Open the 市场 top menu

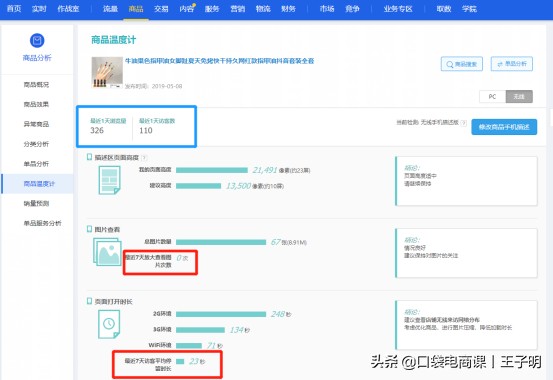click(327, 9)
